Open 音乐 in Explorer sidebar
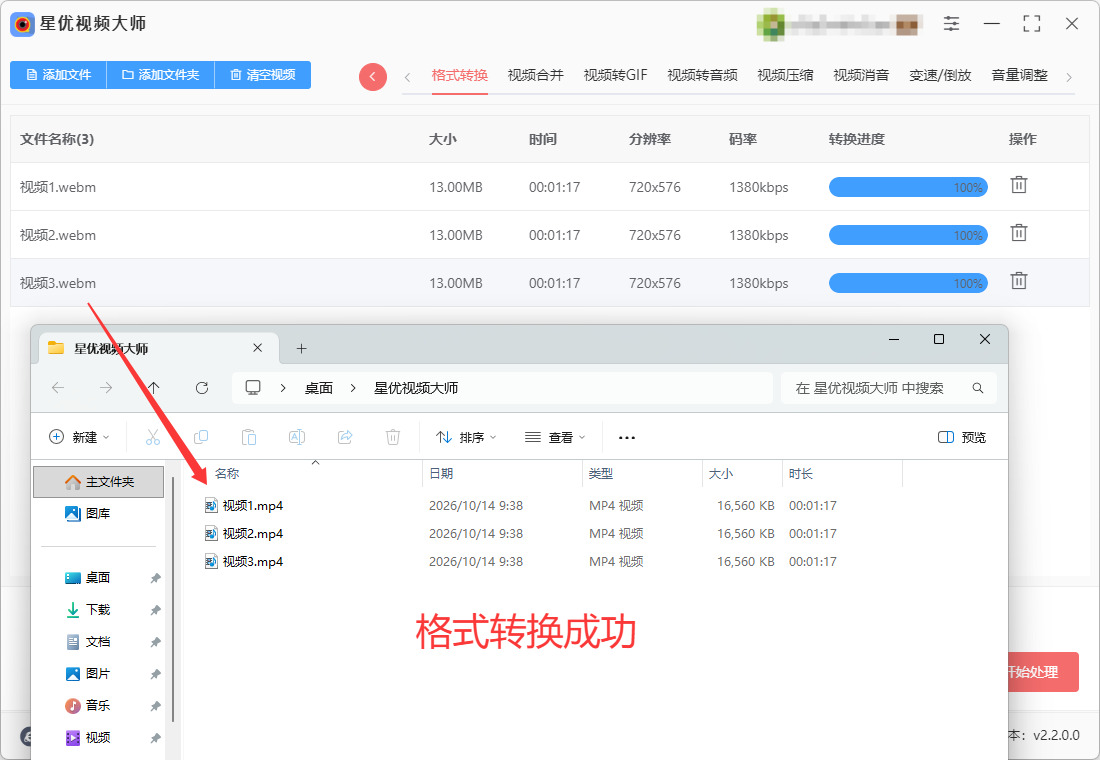This screenshot has width=1100, height=760. pyautogui.click(x=98, y=706)
